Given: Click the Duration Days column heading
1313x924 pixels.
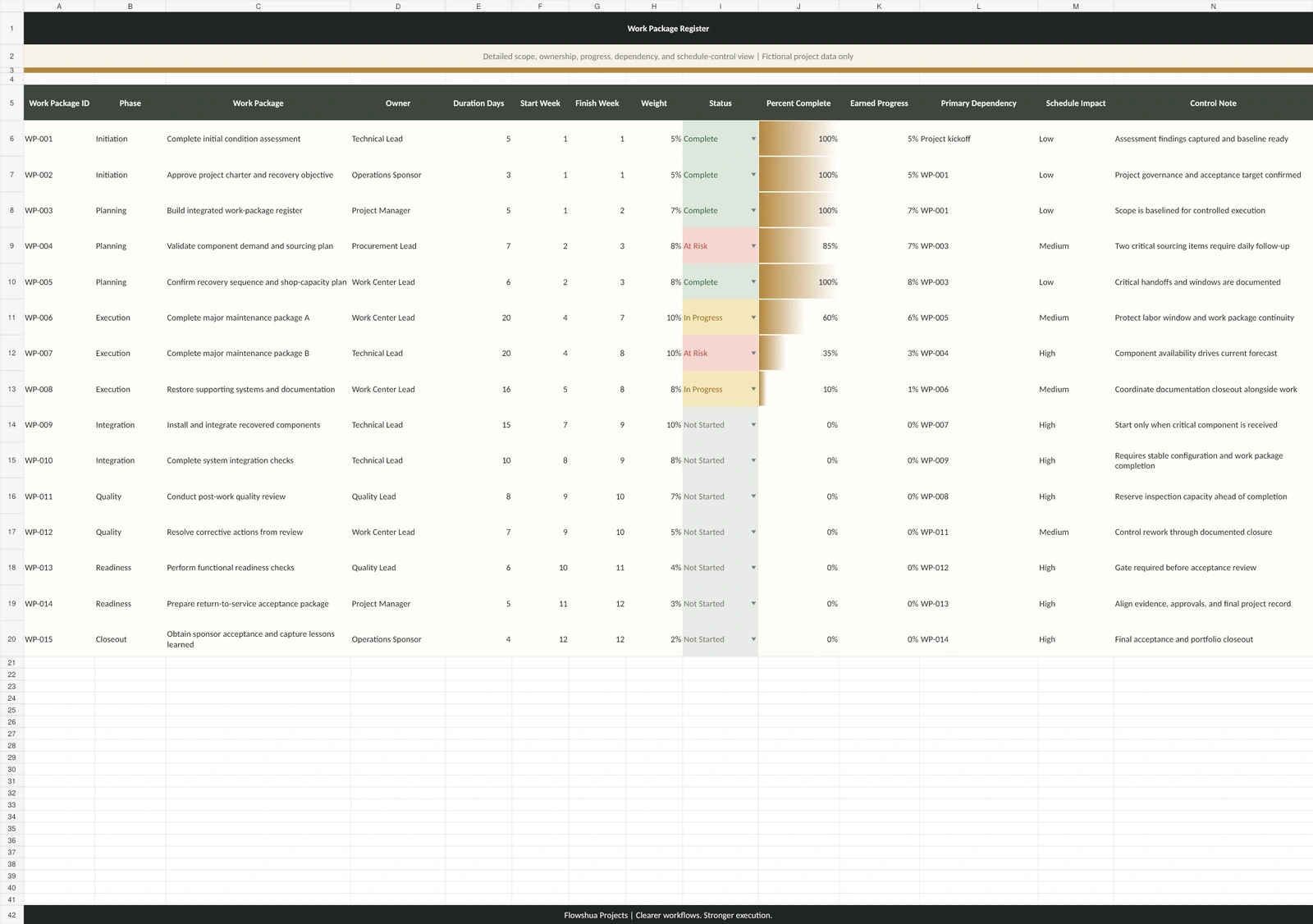Looking at the screenshot, I should [478, 103].
